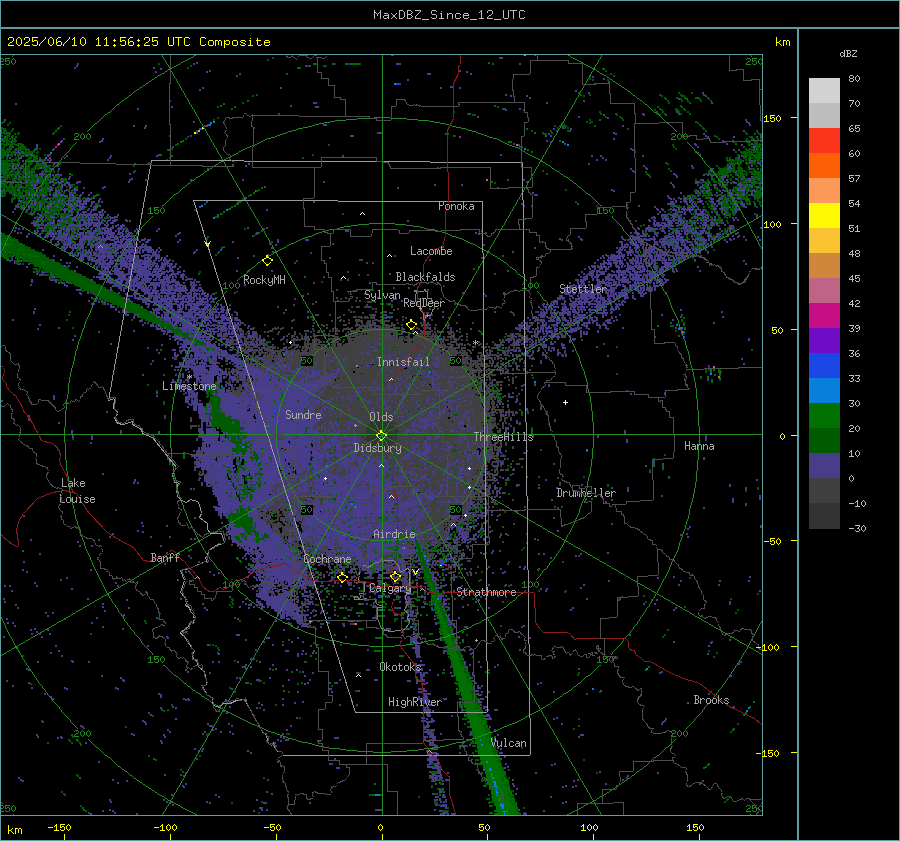Click the legend value -30
Image resolution: width=900 pixels, height=841 pixels.
(857, 529)
